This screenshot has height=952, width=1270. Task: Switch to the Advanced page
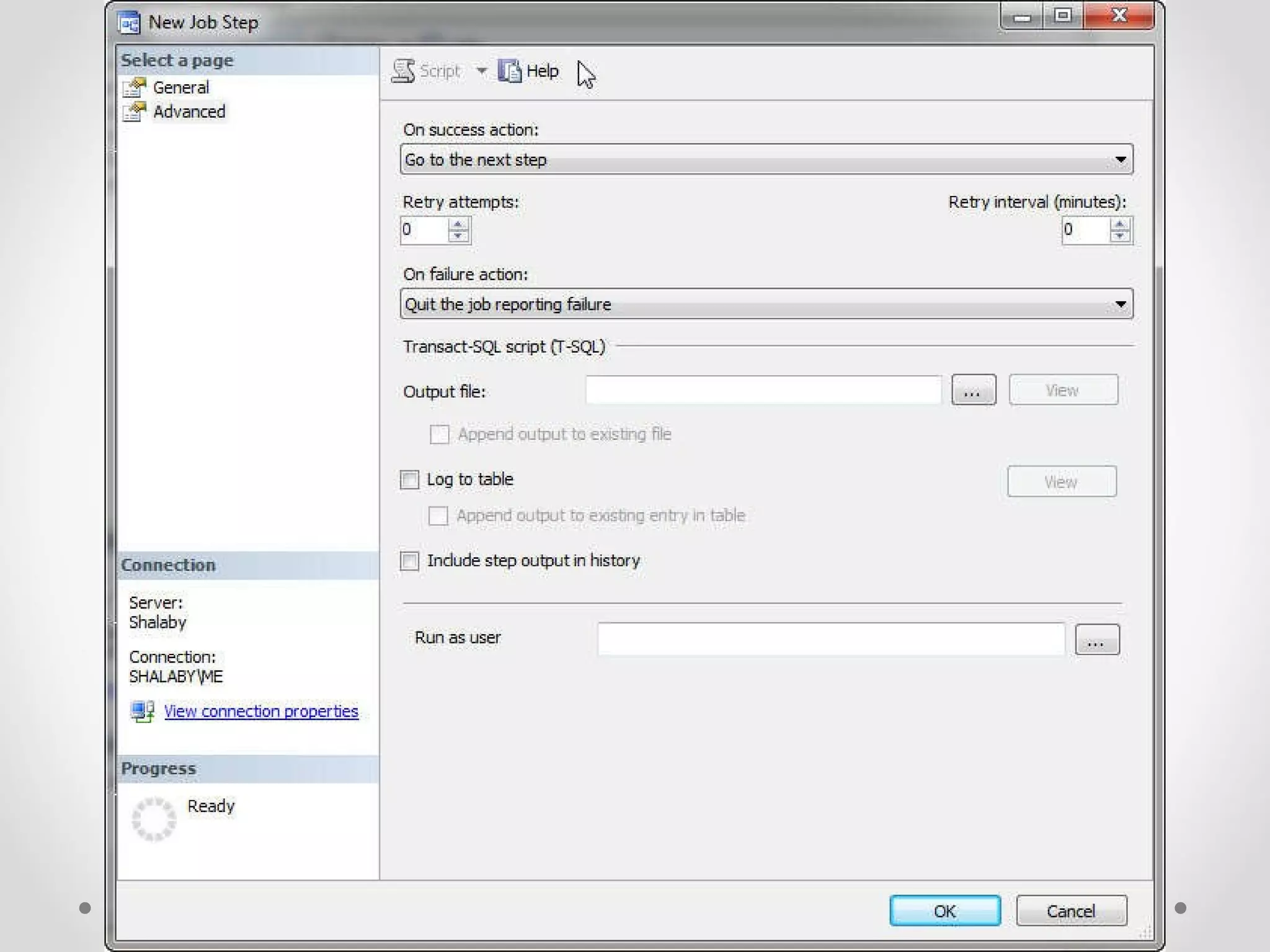[189, 112]
